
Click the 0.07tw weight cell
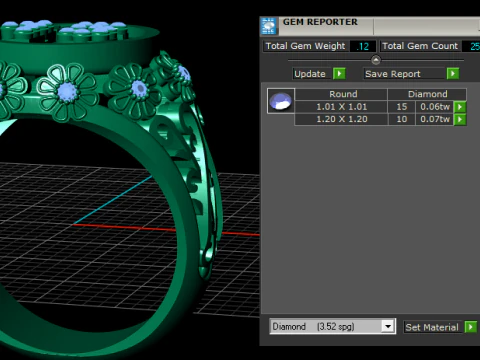(435, 119)
